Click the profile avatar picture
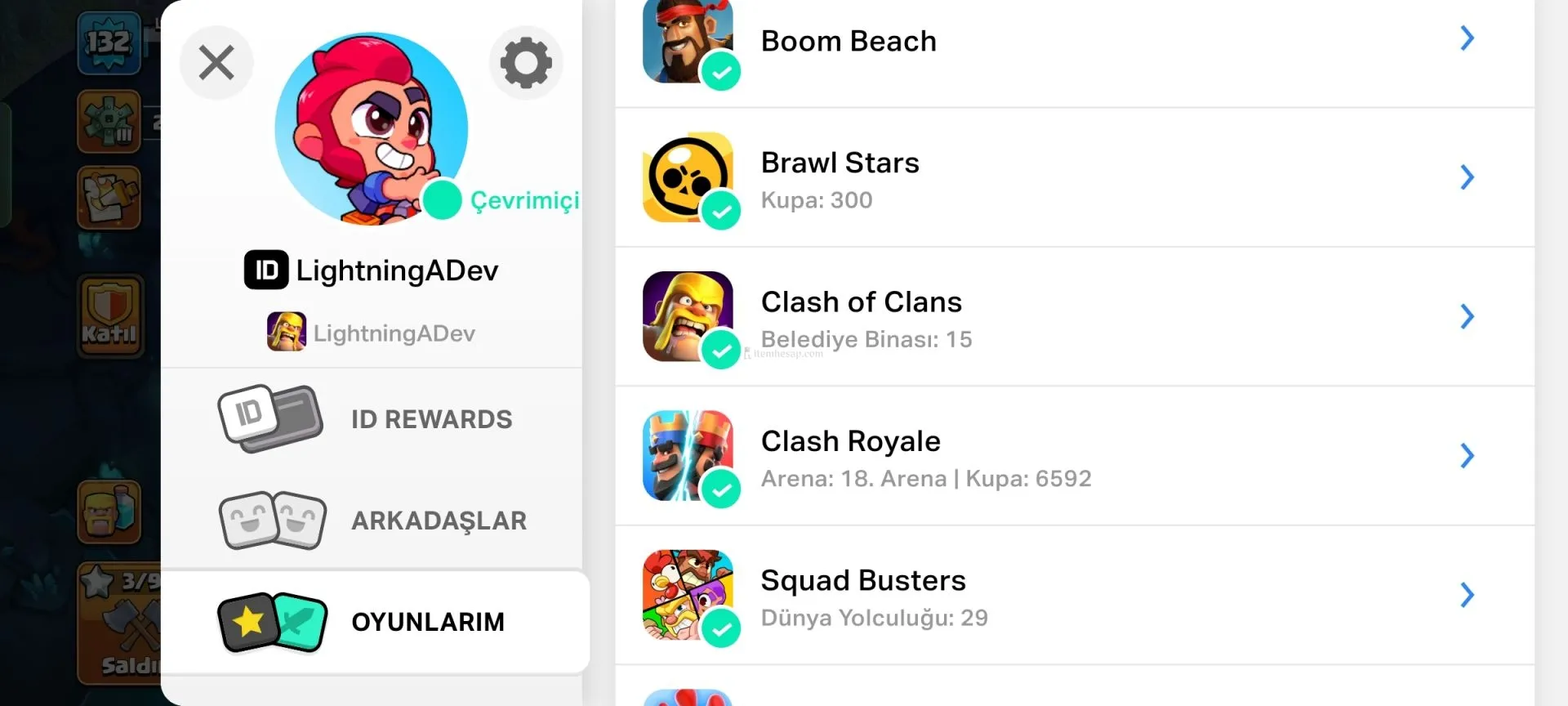 (x=372, y=128)
